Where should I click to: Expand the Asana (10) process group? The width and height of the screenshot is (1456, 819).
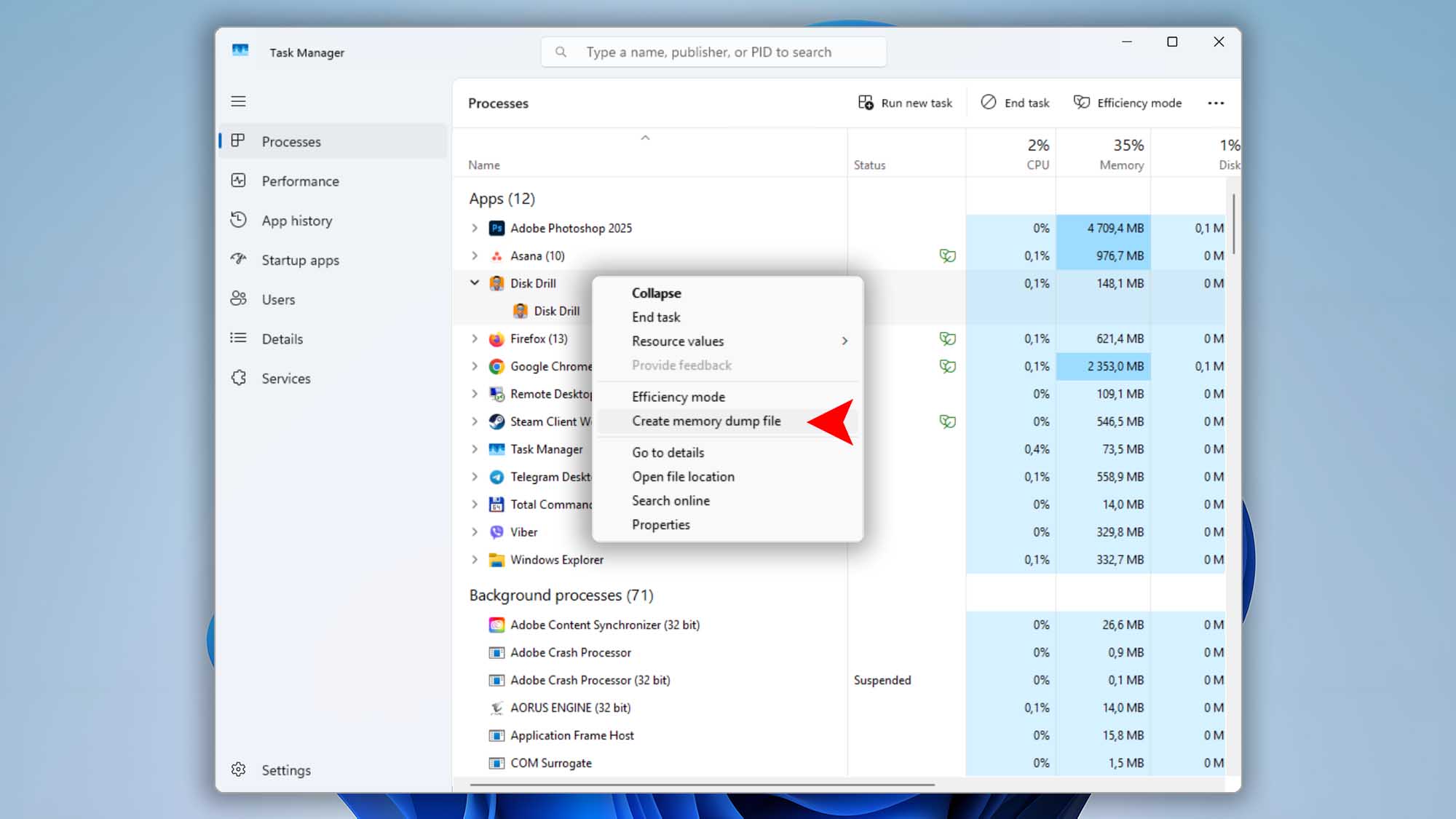(x=475, y=256)
